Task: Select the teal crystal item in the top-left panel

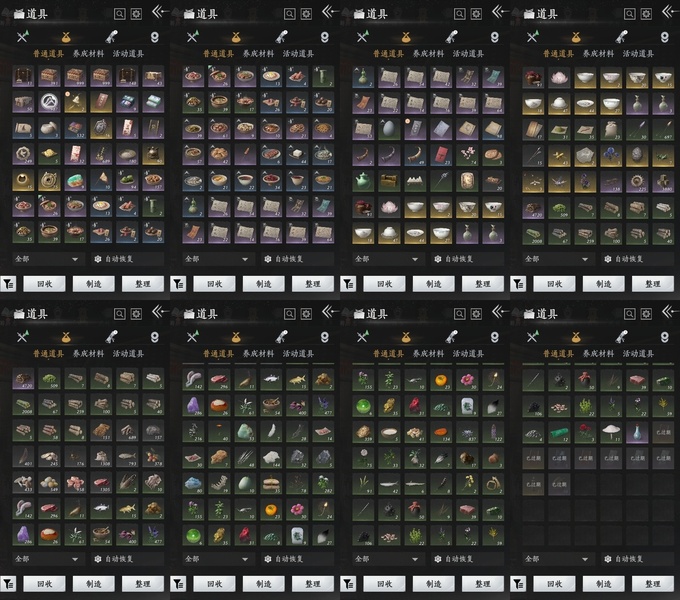Action: (x=75, y=181)
